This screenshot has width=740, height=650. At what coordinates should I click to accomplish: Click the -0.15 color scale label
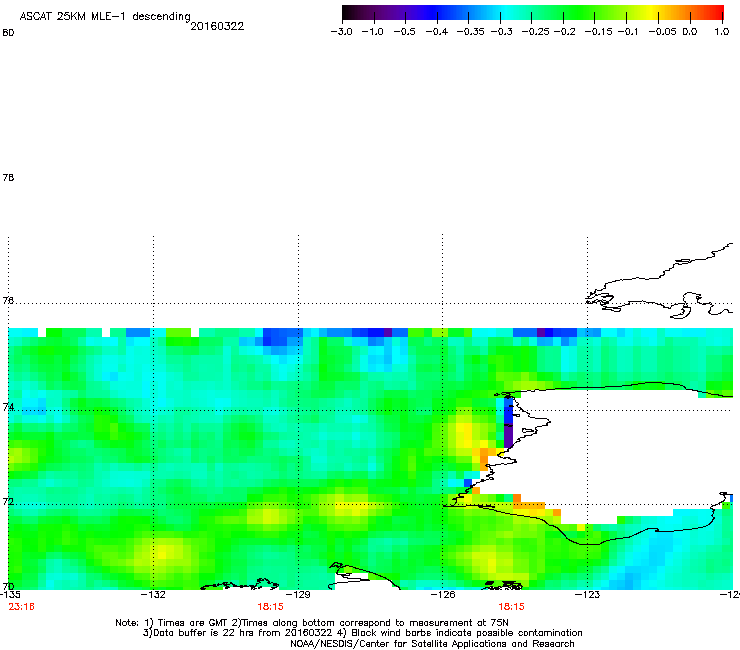pyautogui.click(x=598, y=32)
